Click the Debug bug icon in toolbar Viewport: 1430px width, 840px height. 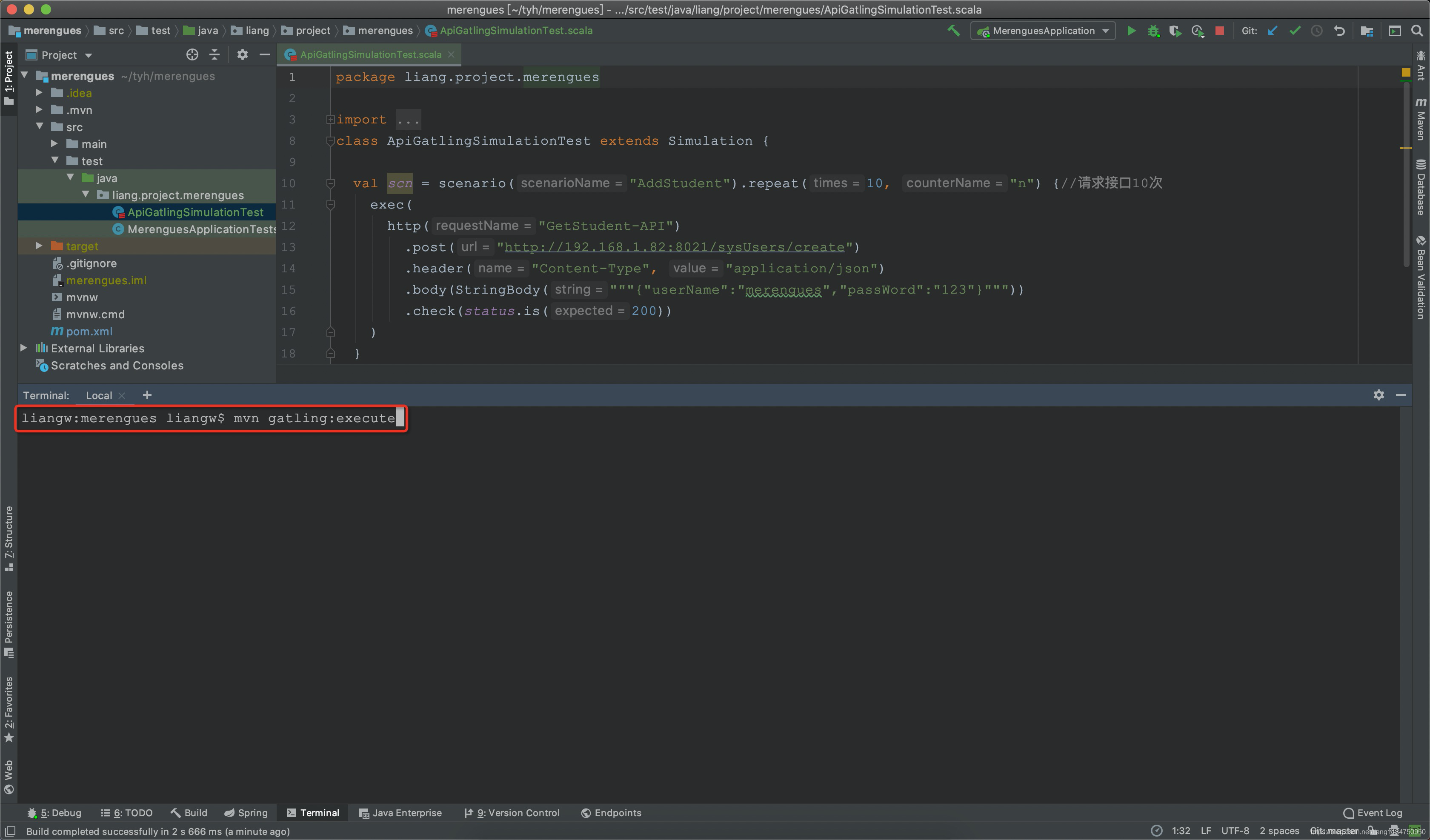pos(1153,31)
